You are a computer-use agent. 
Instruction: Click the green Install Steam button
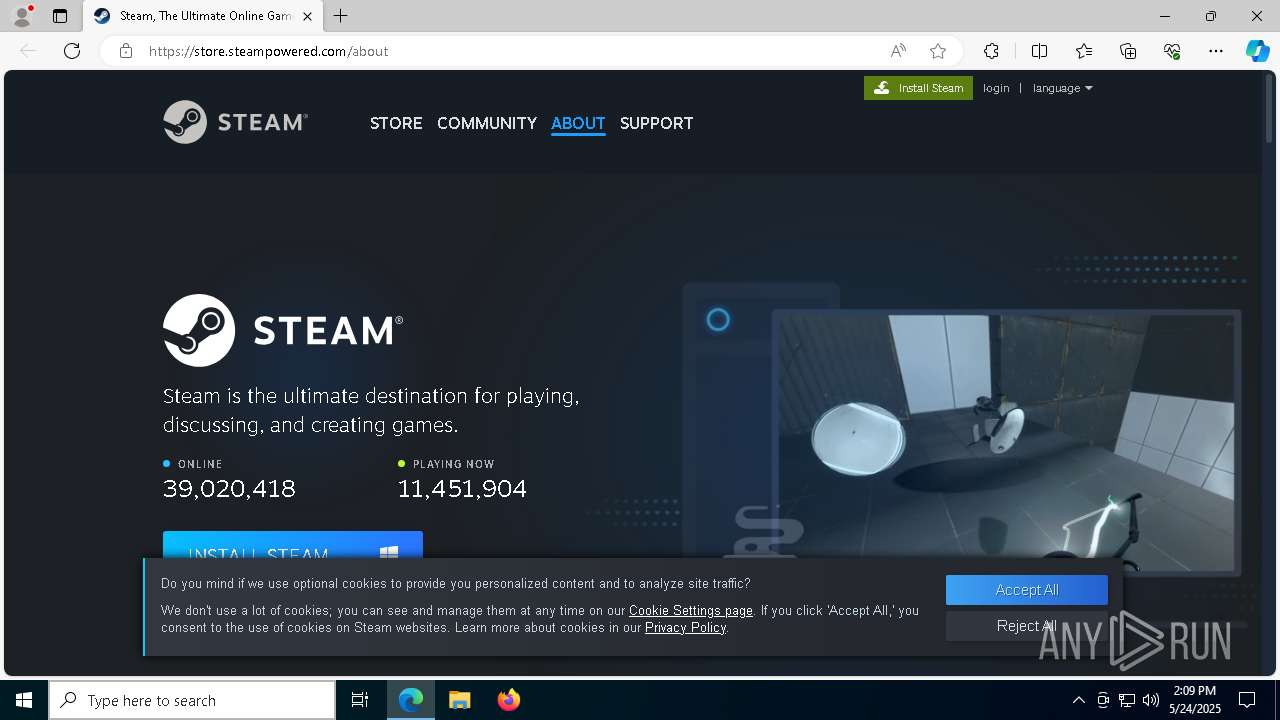(918, 88)
